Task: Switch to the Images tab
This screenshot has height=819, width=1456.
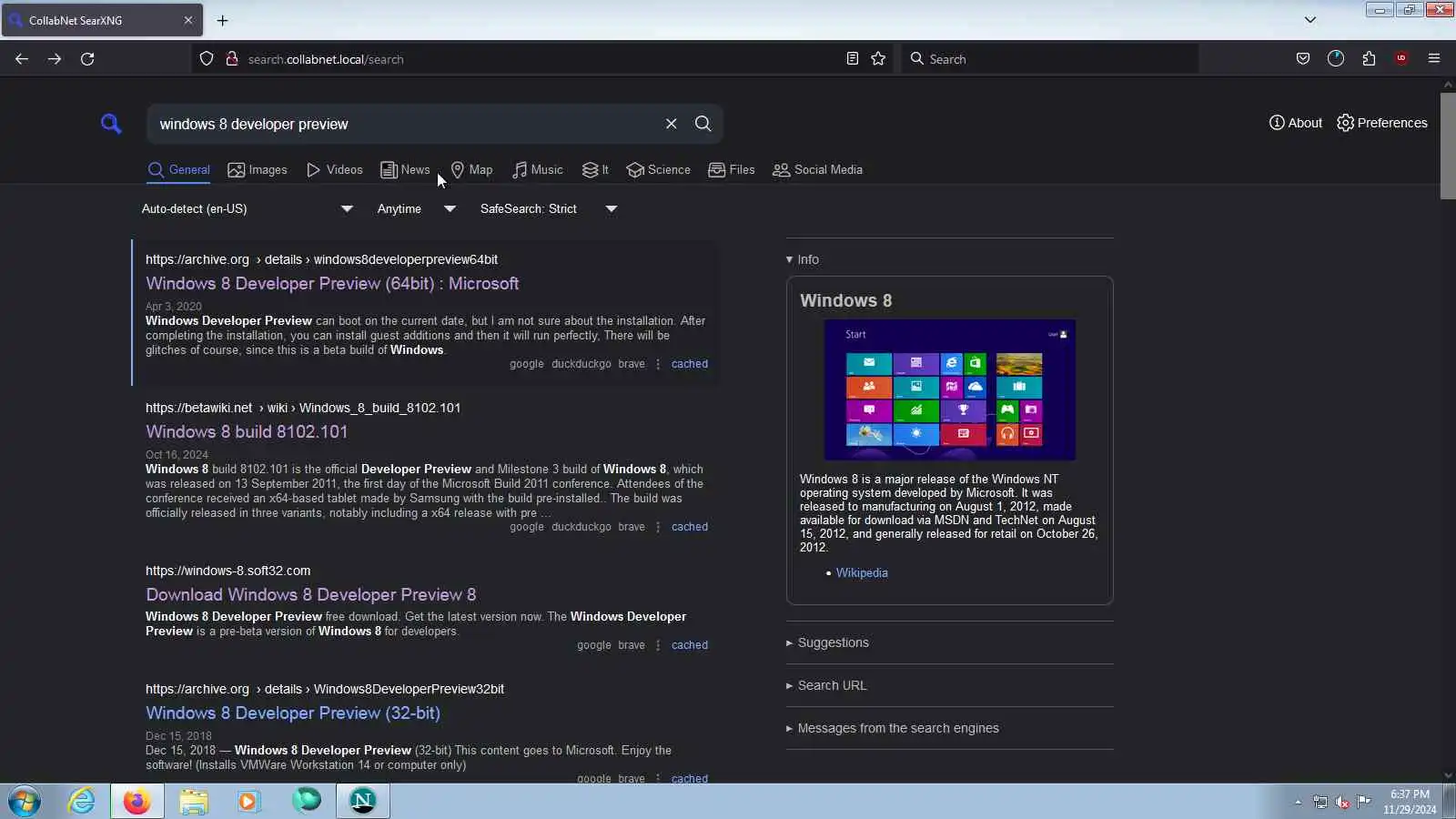Action: click(258, 170)
